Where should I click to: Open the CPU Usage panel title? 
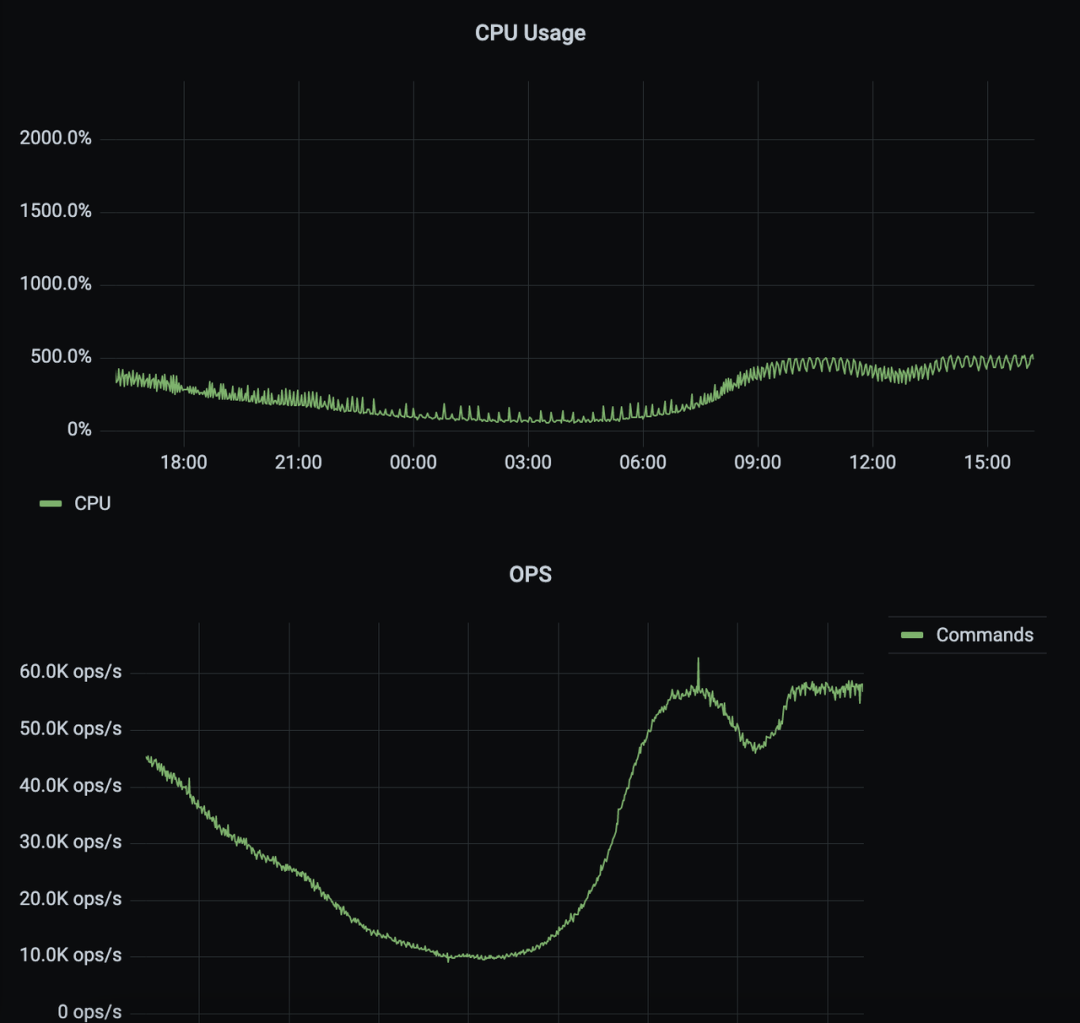(530, 33)
